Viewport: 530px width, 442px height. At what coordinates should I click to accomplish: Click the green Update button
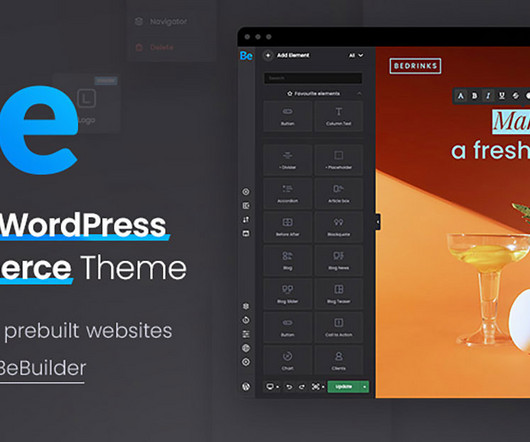pos(344,387)
